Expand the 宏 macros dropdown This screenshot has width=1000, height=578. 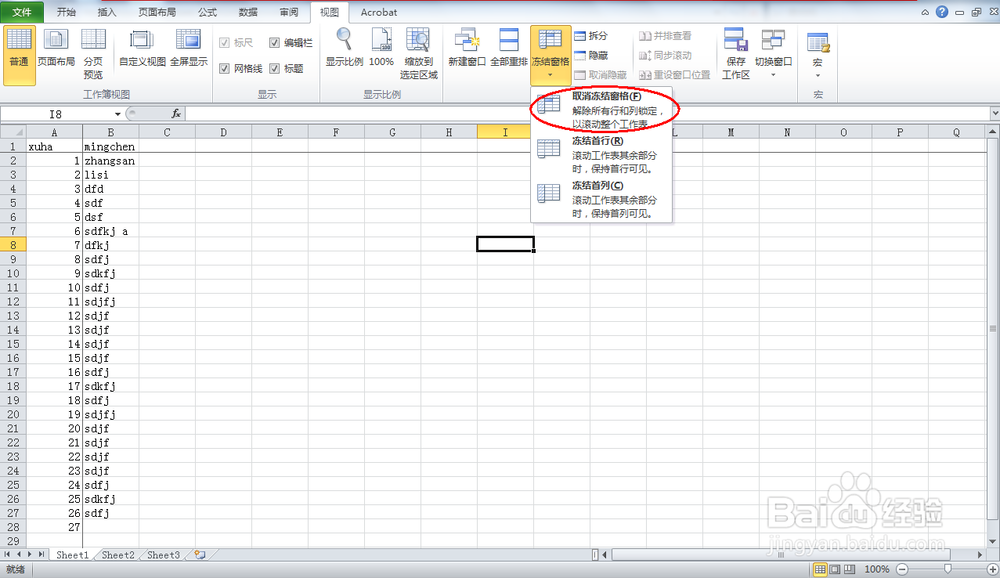point(818,75)
